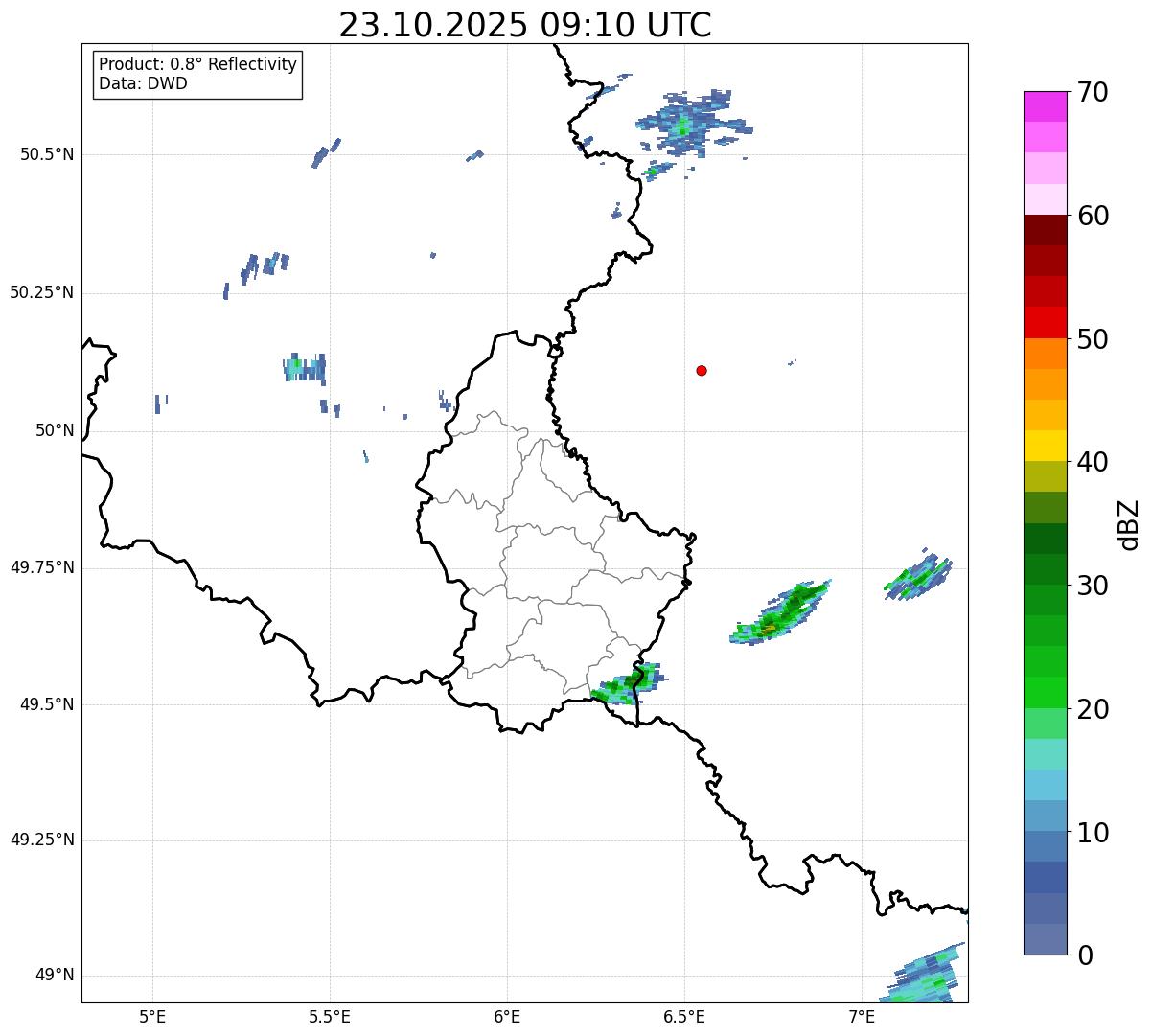Click the 50.5°N latitude tick label

click(47, 154)
